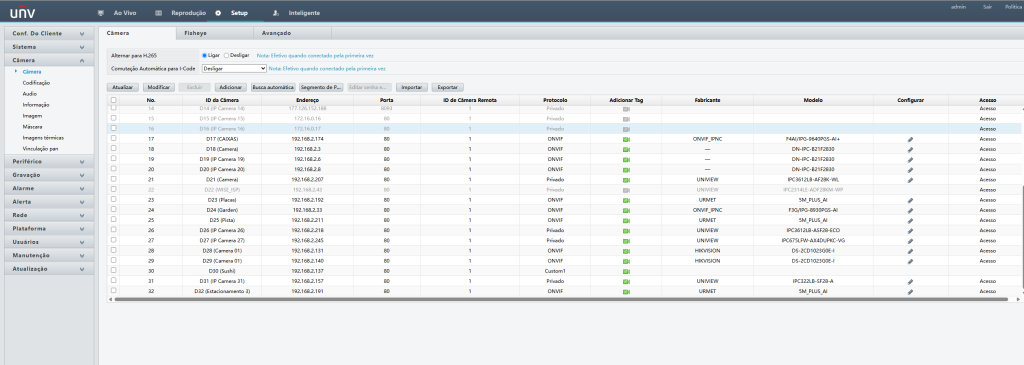Click the Segmento de P... button
This screenshot has height=365, width=1024.
pos(321,87)
